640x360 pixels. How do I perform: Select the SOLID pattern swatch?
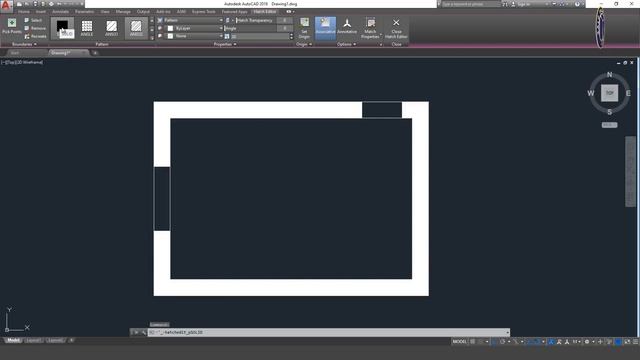62,28
